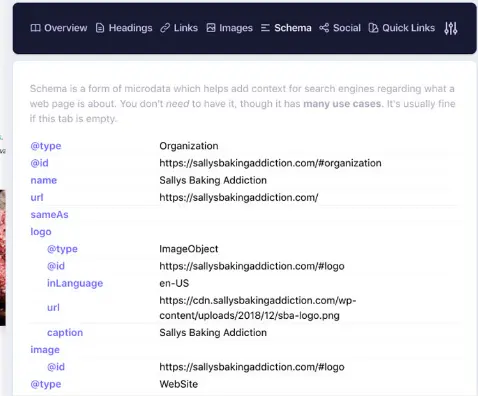This screenshot has width=478, height=396.
Task: Open the Images tab
Action: click(229, 28)
